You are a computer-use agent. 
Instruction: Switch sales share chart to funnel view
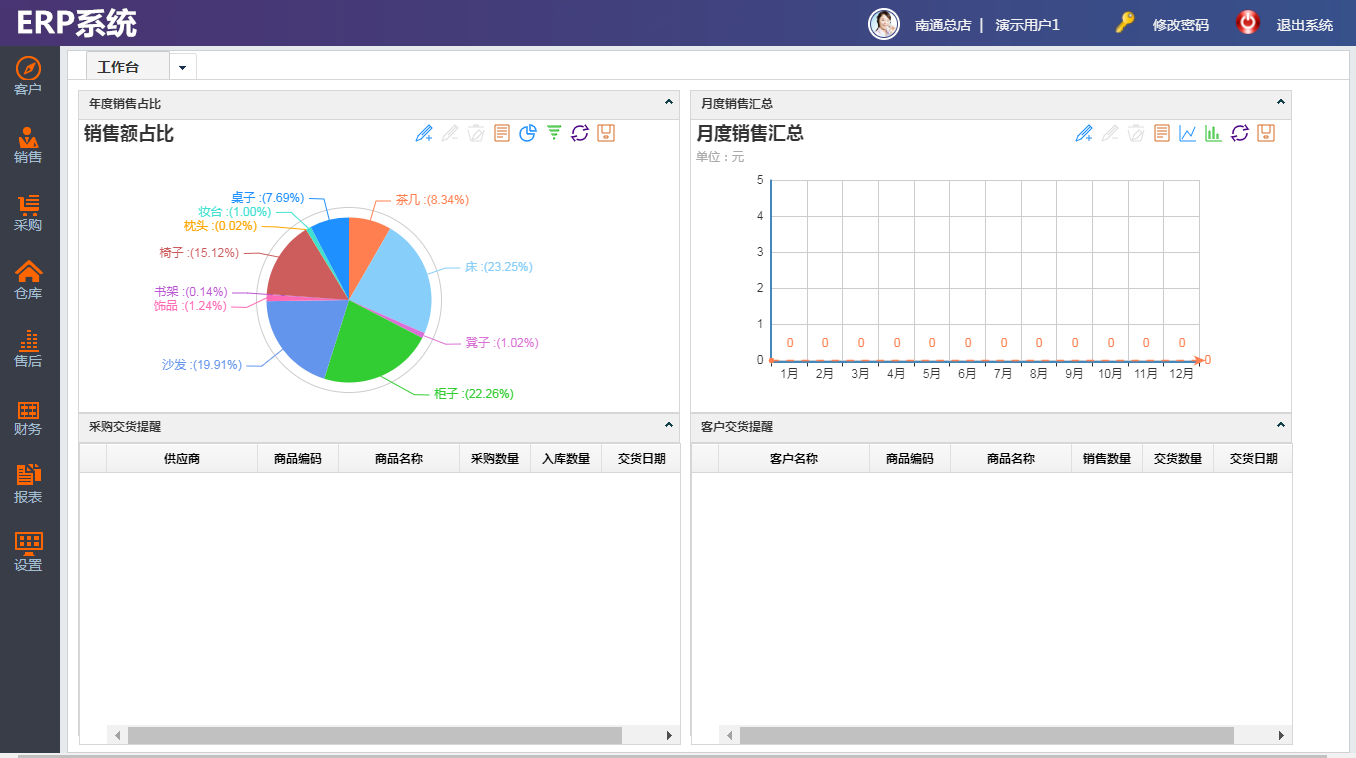(553, 133)
